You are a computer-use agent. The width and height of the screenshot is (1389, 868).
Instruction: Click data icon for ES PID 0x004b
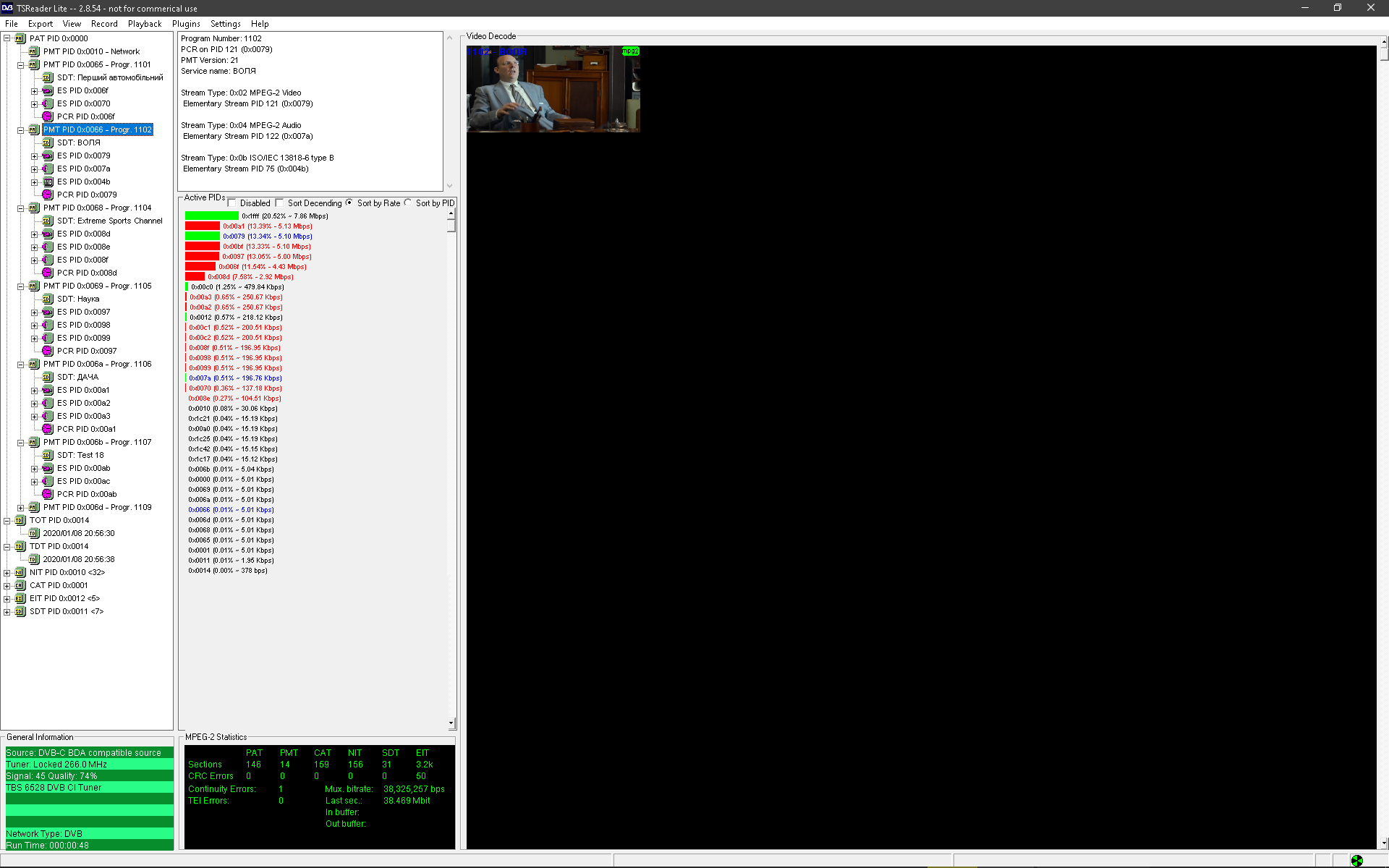[48, 182]
